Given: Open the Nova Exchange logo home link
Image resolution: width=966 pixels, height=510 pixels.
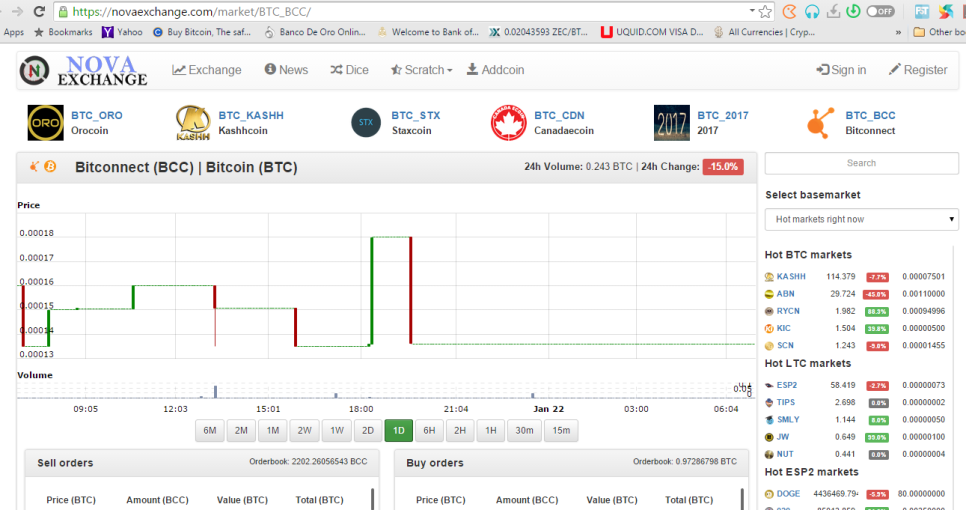Looking at the screenshot, I should (83, 70).
